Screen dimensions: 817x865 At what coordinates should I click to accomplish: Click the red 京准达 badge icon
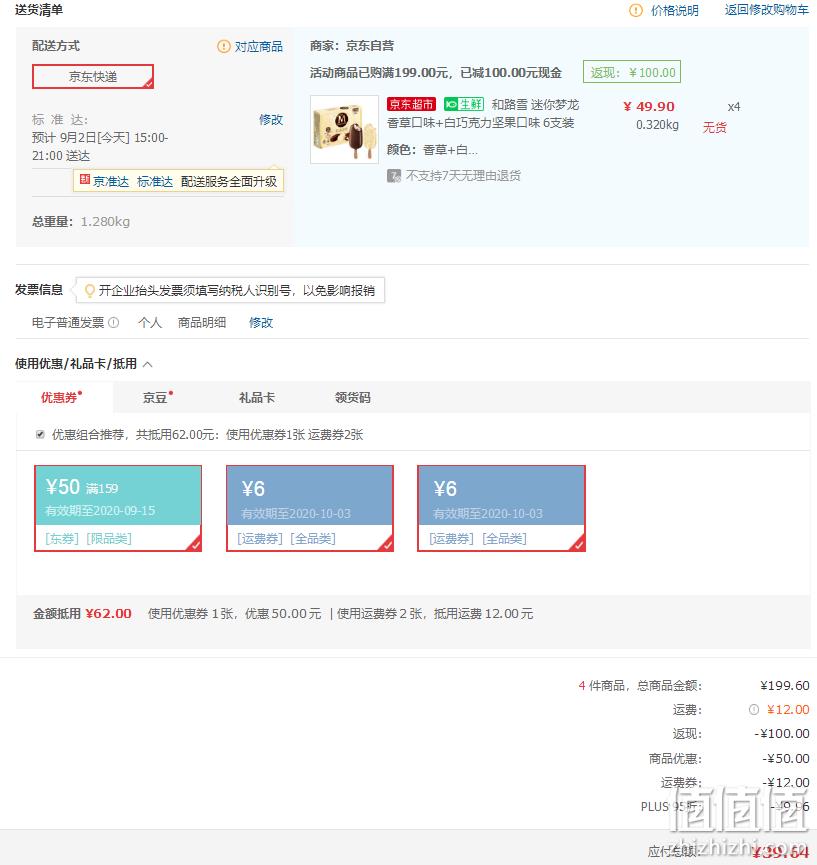(x=85, y=179)
